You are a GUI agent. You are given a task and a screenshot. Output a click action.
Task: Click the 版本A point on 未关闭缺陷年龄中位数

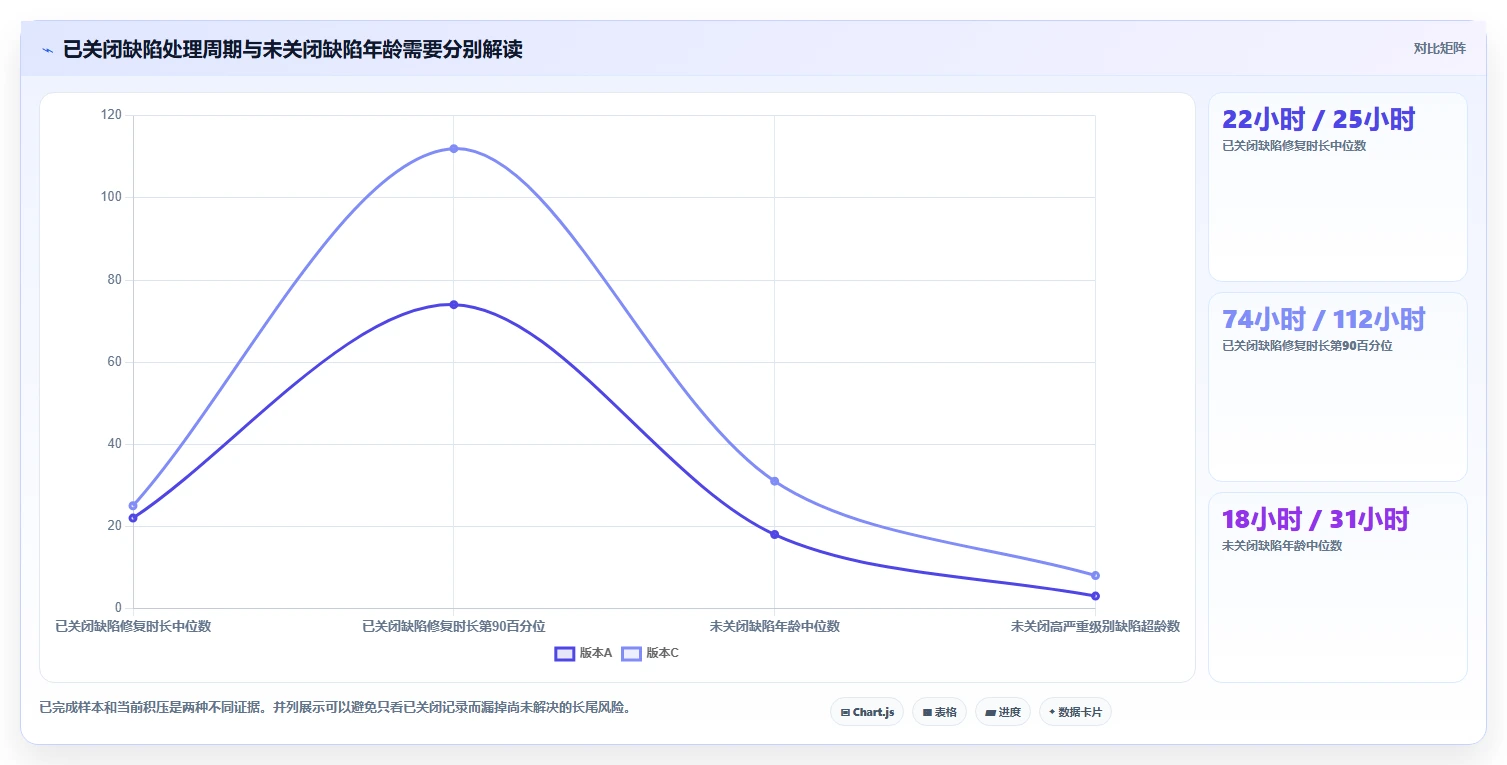[x=774, y=534]
